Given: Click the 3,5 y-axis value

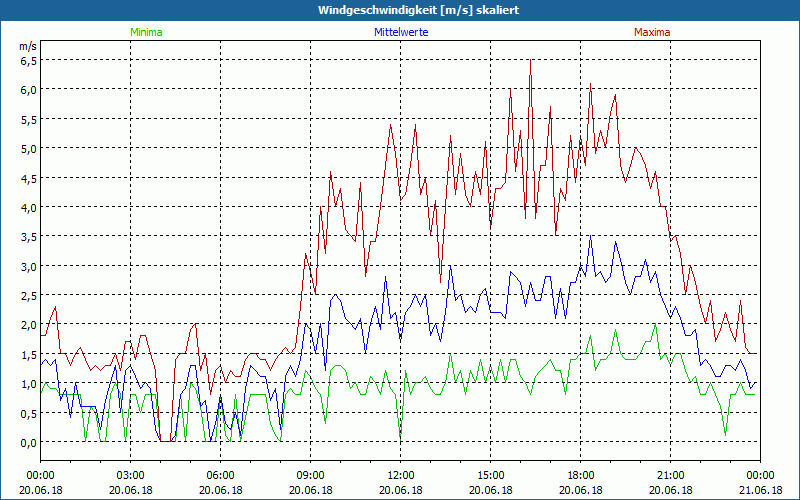Looking at the screenshot, I should pyautogui.click(x=29, y=237).
